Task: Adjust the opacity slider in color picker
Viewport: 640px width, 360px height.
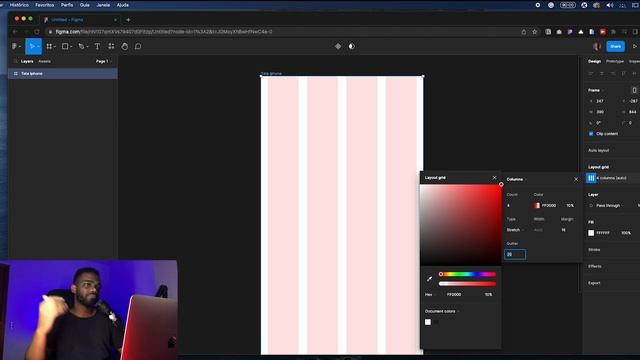Action: [467, 284]
